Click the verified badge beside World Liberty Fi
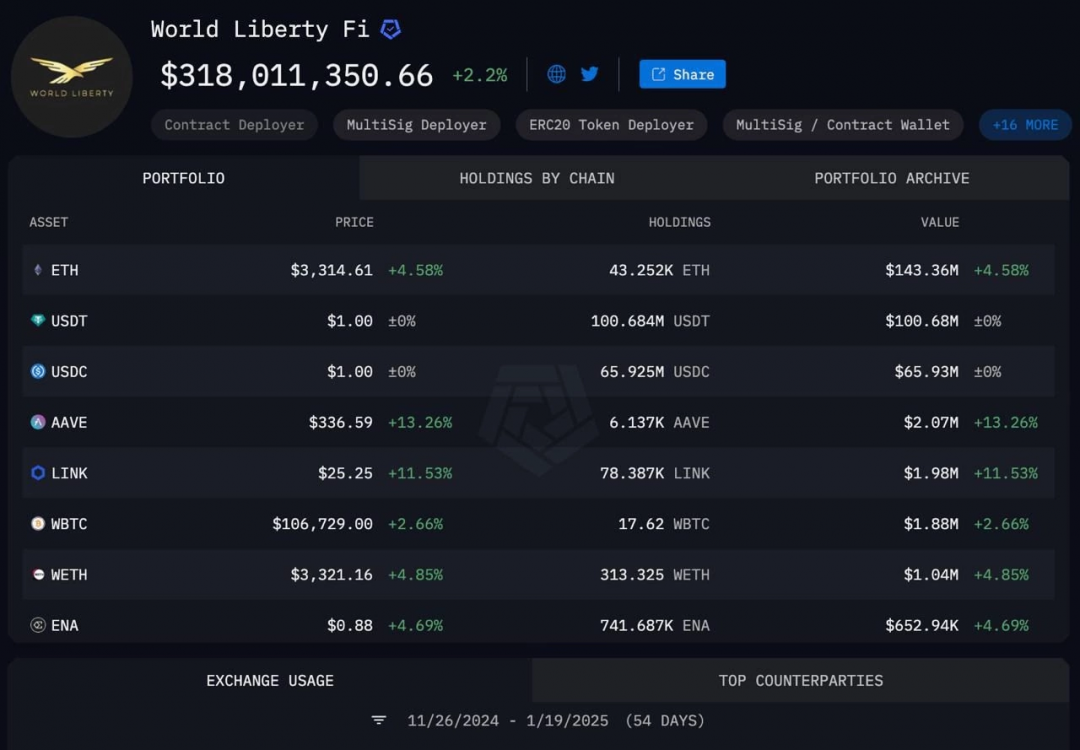 391,29
